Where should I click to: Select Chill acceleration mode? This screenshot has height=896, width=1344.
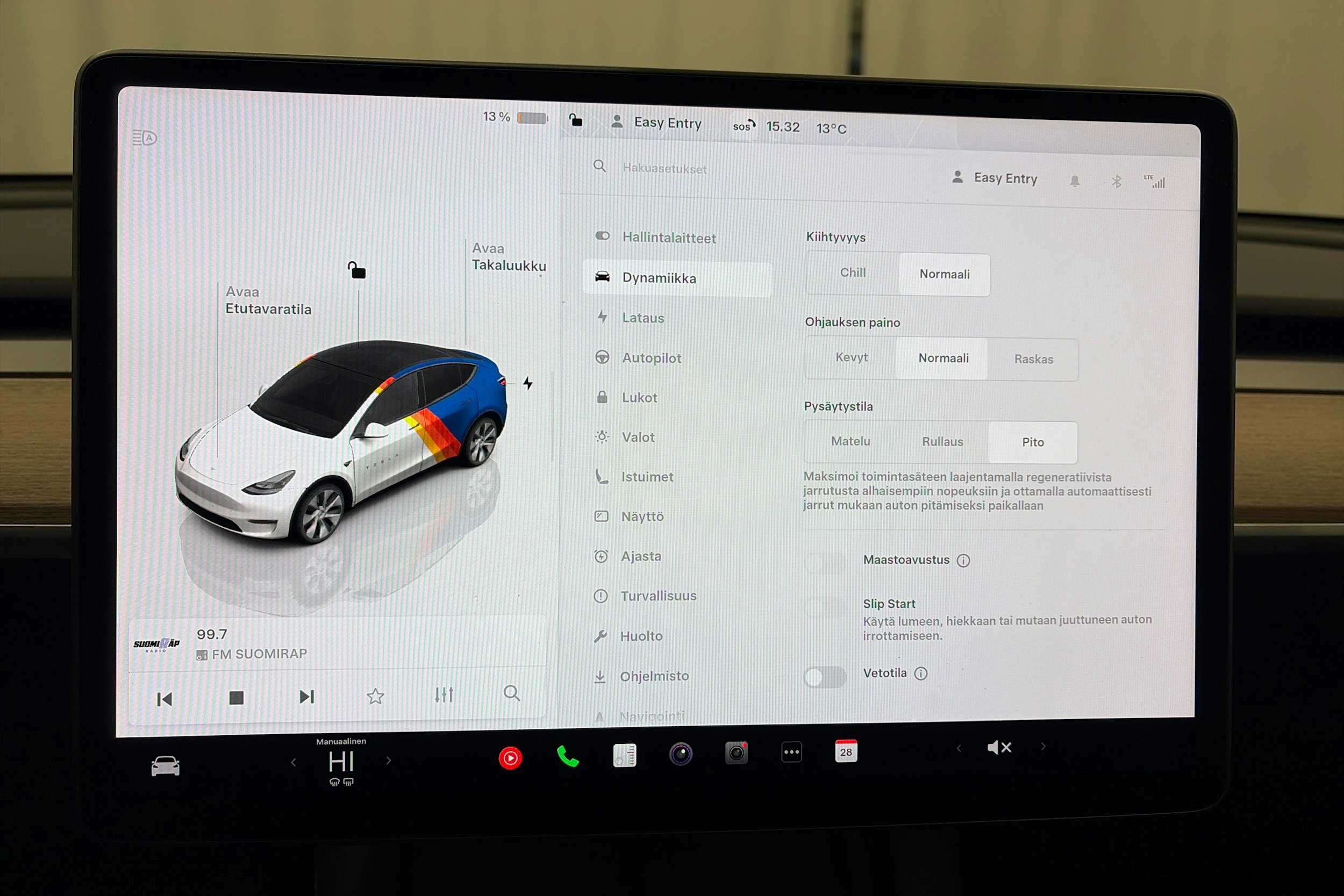(x=852, y=273)
